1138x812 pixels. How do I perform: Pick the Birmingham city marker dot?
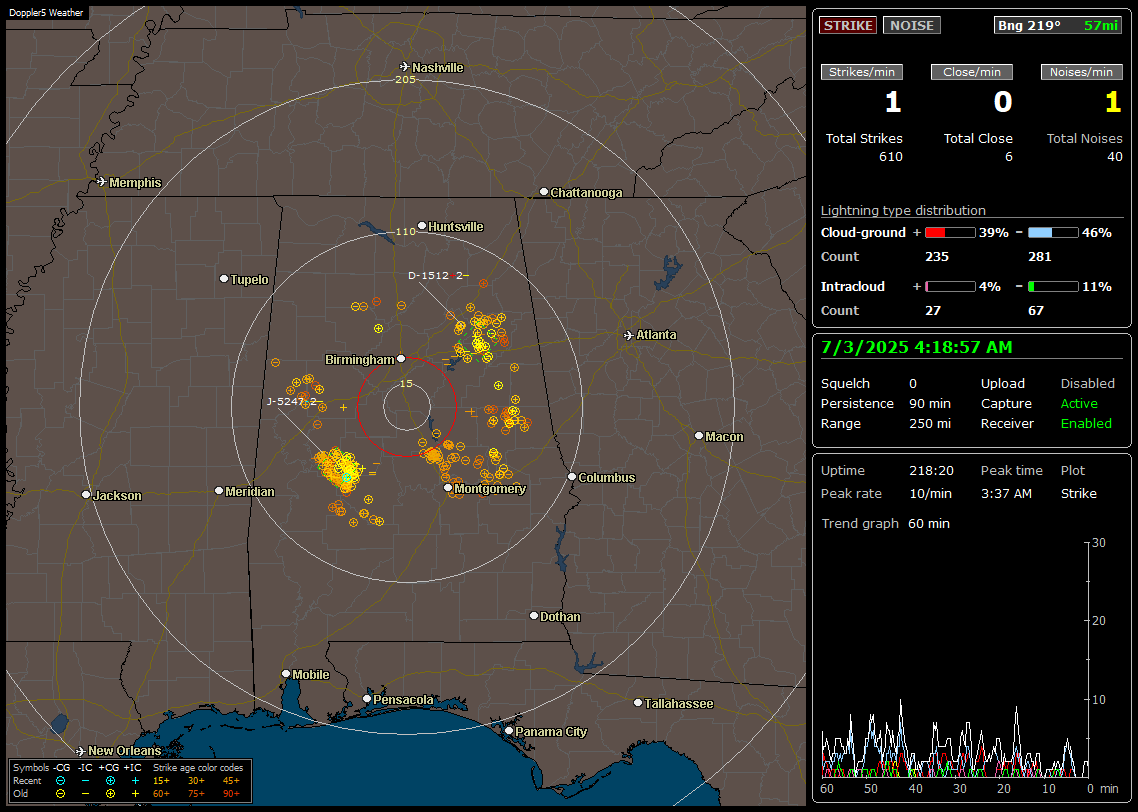pos(401,358)
